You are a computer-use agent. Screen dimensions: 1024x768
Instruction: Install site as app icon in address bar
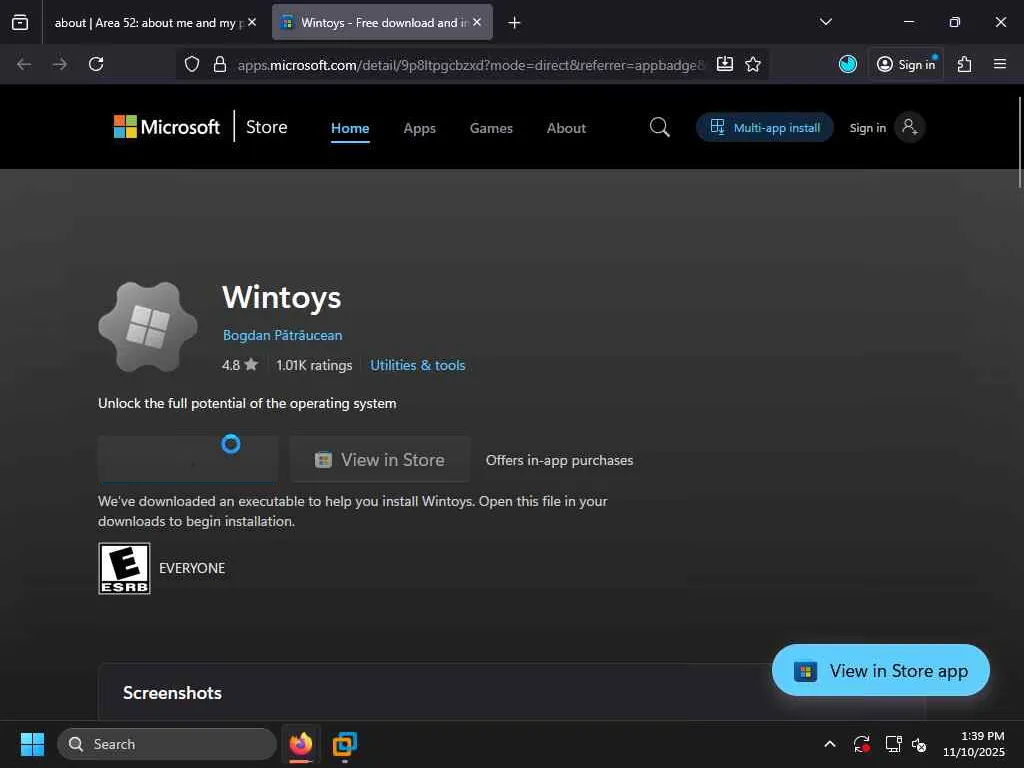click(x=725, y=64)
